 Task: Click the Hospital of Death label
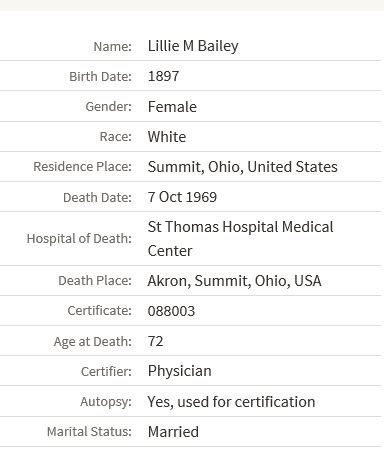click(79, 238)
